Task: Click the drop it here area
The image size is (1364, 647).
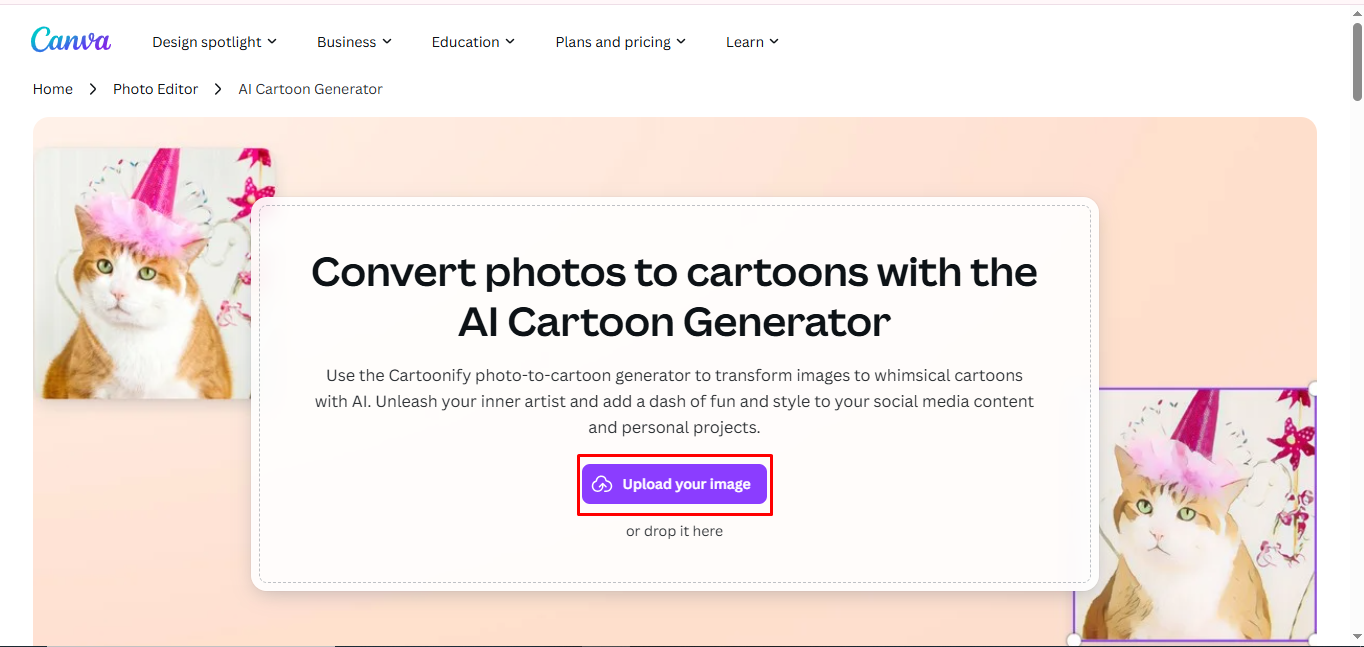Action: (674, 531)
